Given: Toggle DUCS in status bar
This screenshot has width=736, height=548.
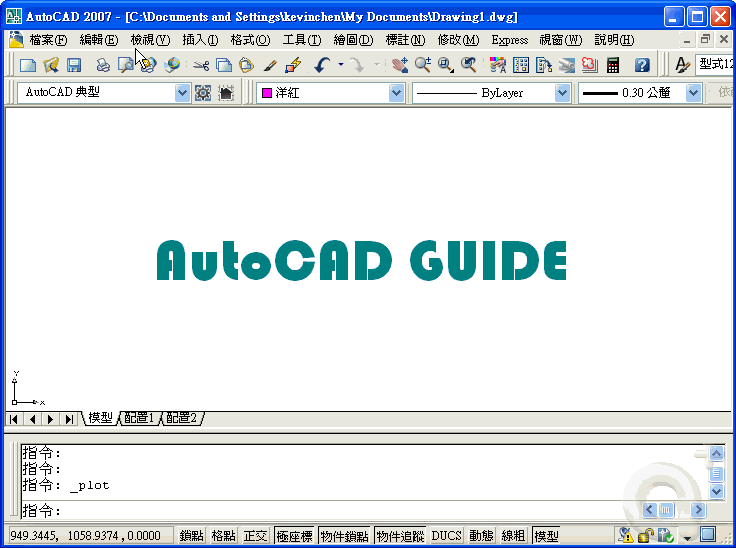Looking at the screenshot, I should [x=446, y=535].
